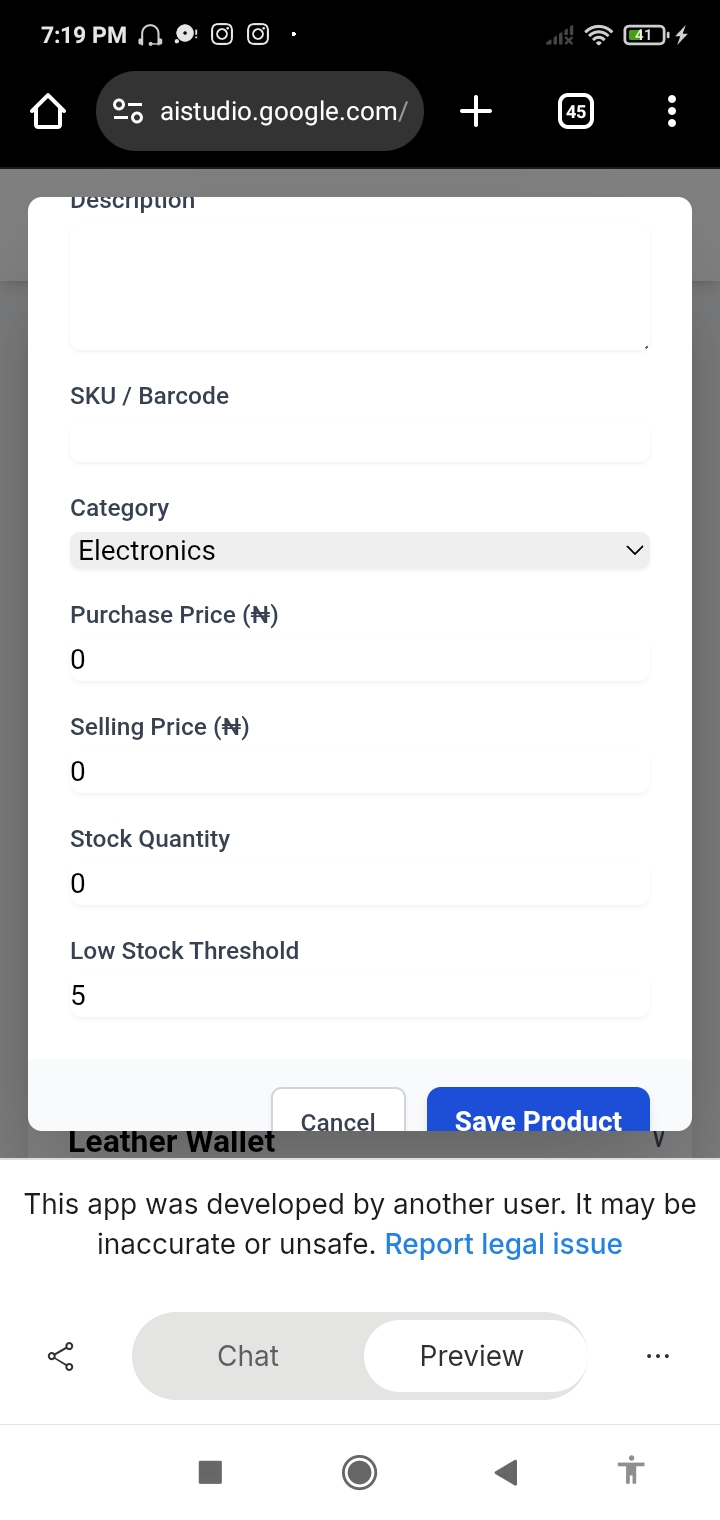
Task: Click the Low Stock Threshold field
Action: coord(360,995)
